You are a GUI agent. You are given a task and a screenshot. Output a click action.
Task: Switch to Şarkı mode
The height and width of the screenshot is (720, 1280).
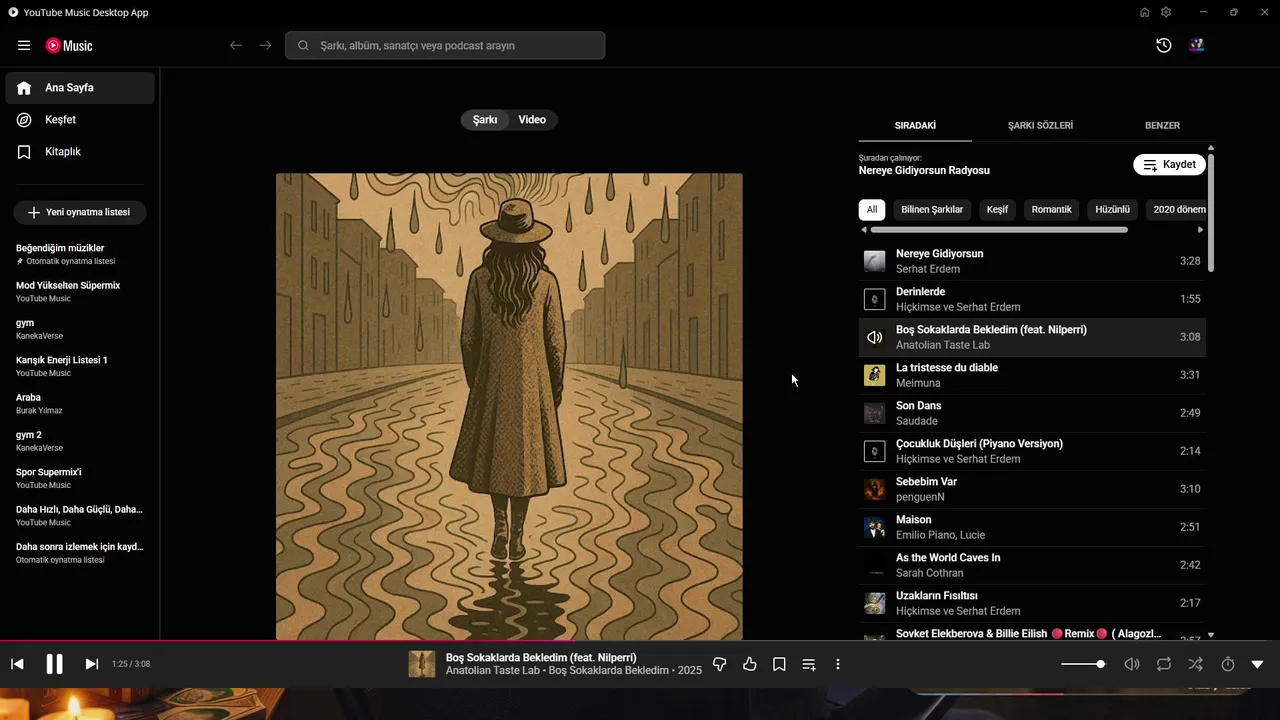485,120
